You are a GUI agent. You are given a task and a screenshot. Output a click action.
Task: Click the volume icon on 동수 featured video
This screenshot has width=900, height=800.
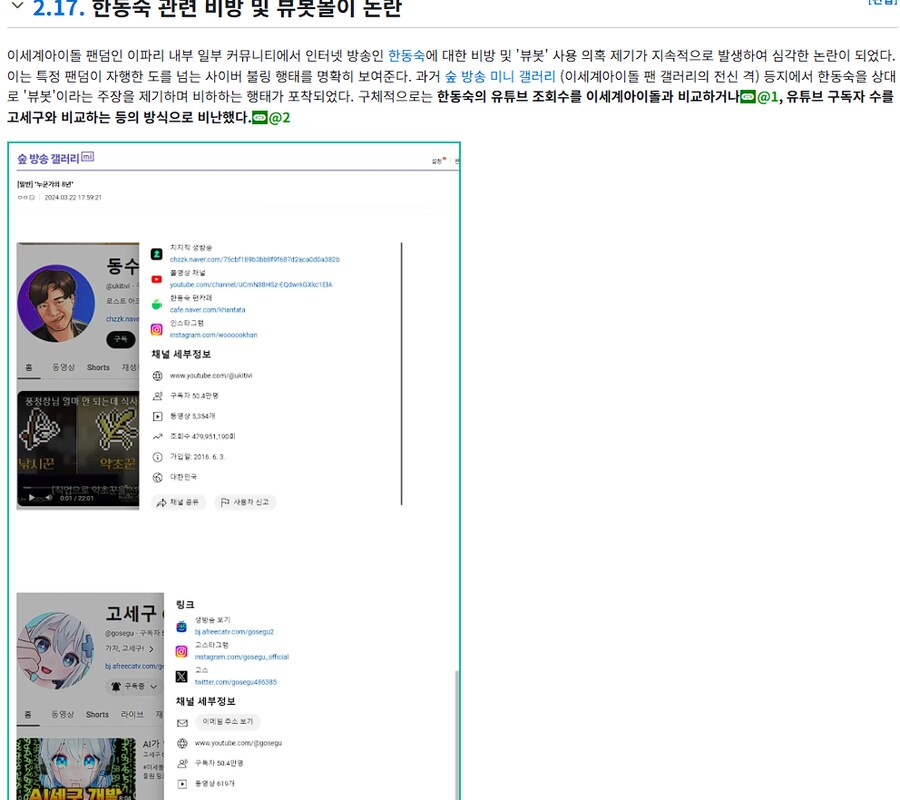49,498
